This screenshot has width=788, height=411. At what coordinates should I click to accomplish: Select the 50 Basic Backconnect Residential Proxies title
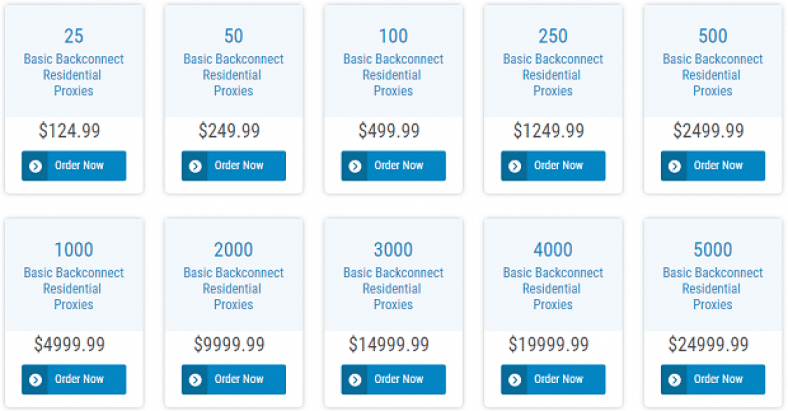234,62
